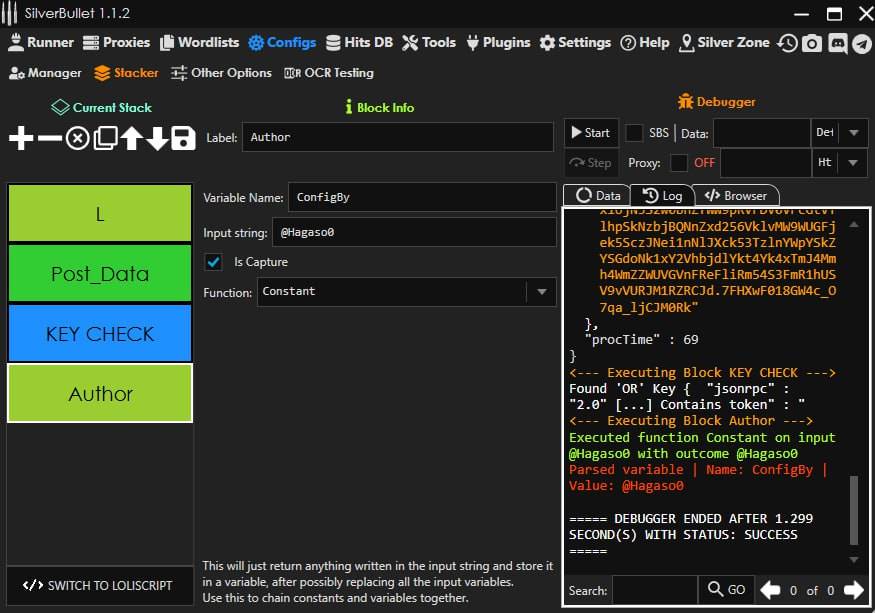Screen dimensions: 875x613
Task: Click SWITCH TO LOLISCRIPT button
Action: tap(99, 585)
